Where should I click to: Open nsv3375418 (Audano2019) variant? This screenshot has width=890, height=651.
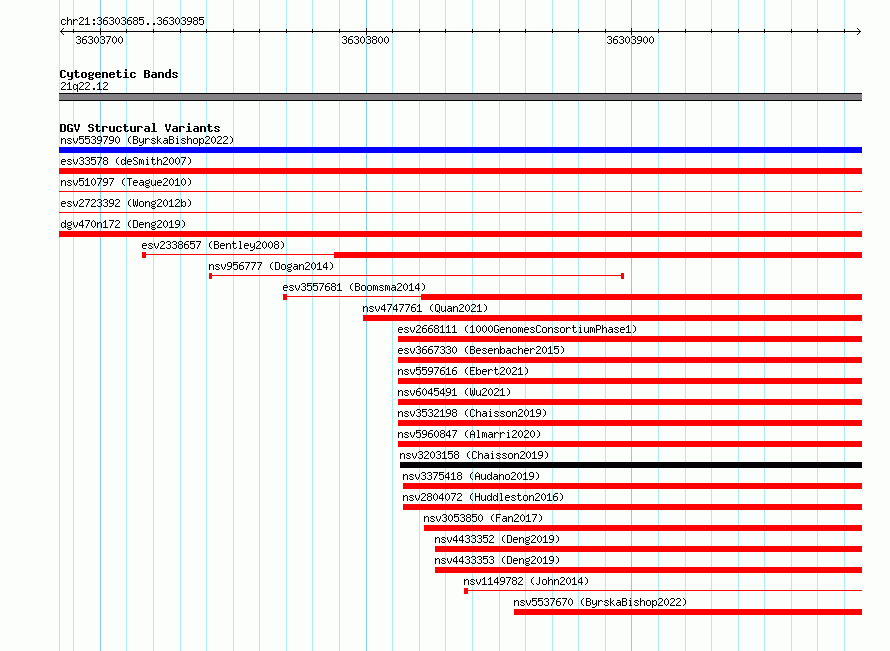click(471, 476)
